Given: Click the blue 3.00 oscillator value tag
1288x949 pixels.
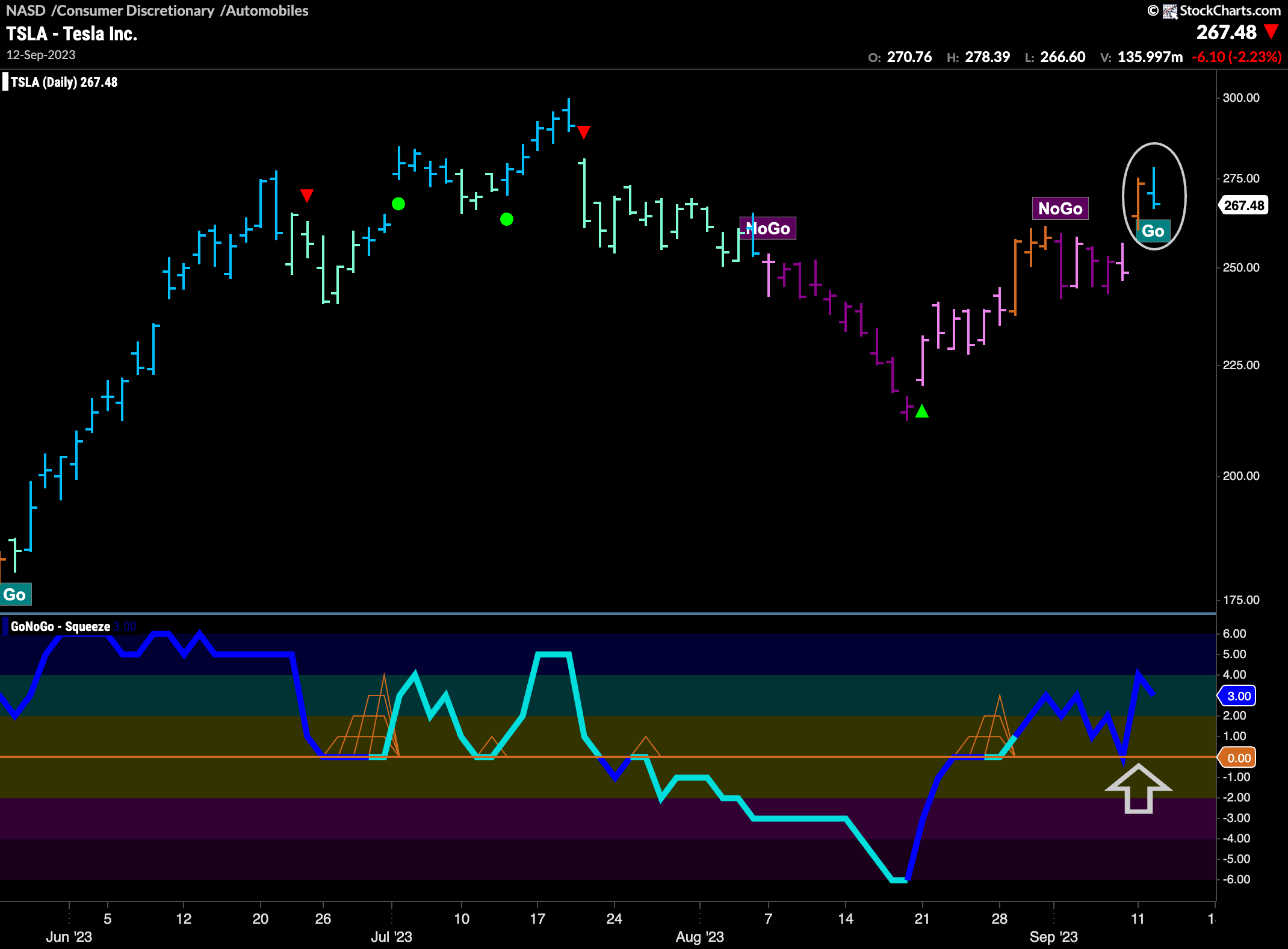Looking at the screenshot, I should [1237, 696].
